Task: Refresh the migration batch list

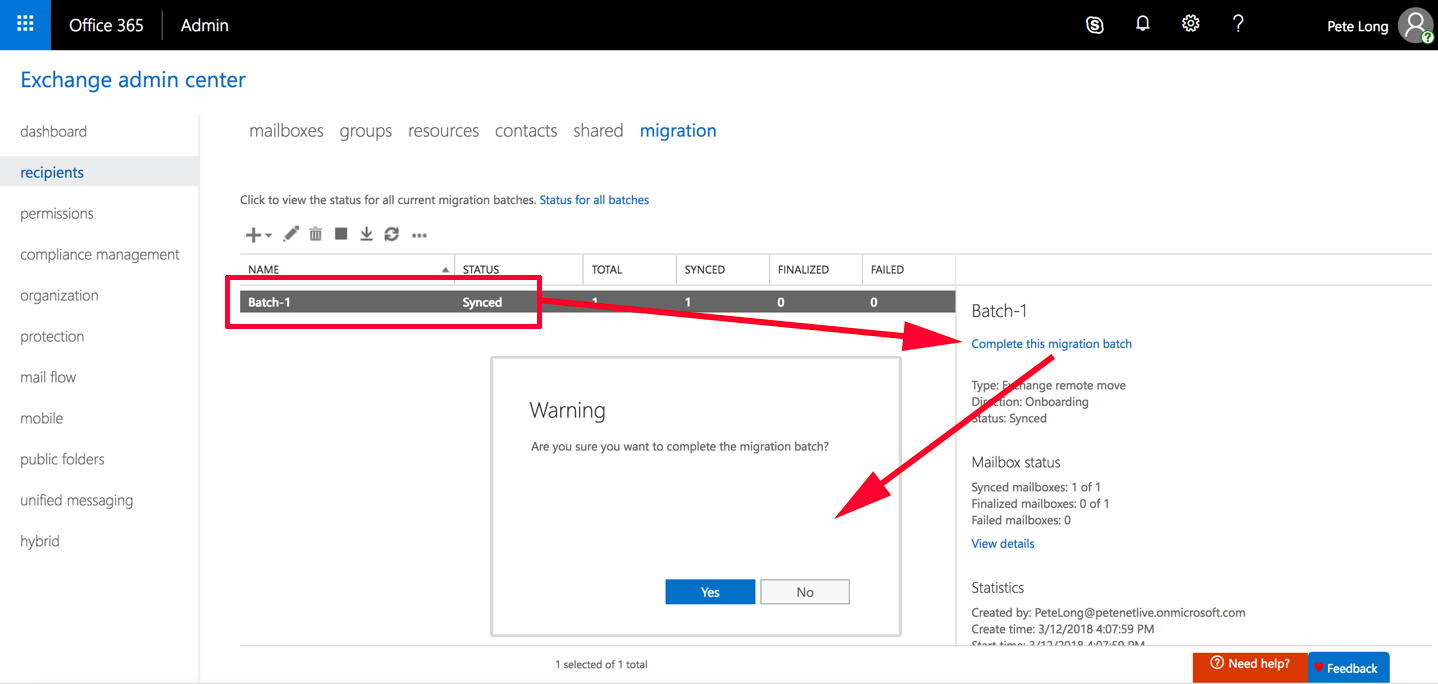Action: [x=391, y=233]
